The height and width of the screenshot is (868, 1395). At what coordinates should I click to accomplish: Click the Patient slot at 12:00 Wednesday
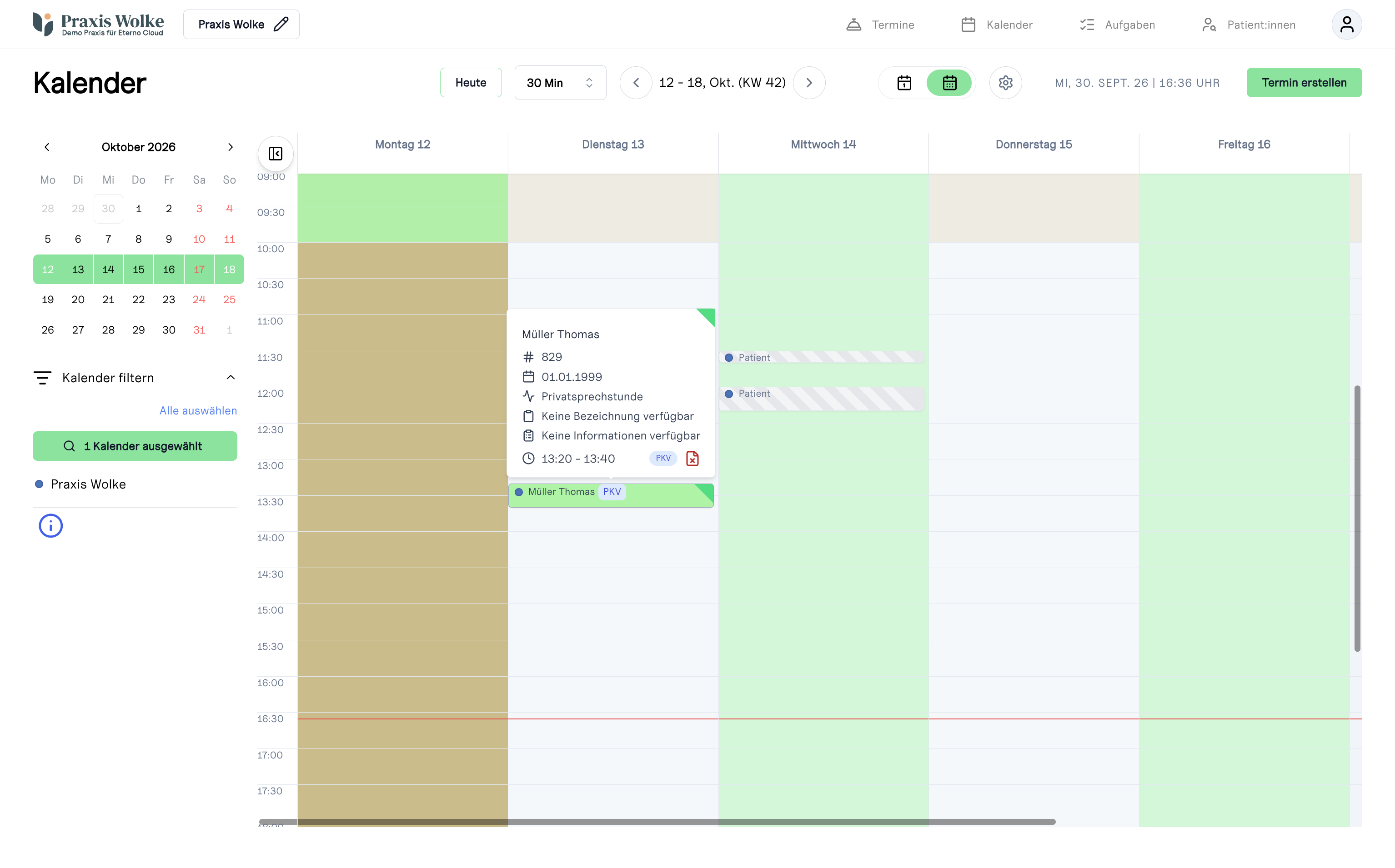(x=821, y=399)
